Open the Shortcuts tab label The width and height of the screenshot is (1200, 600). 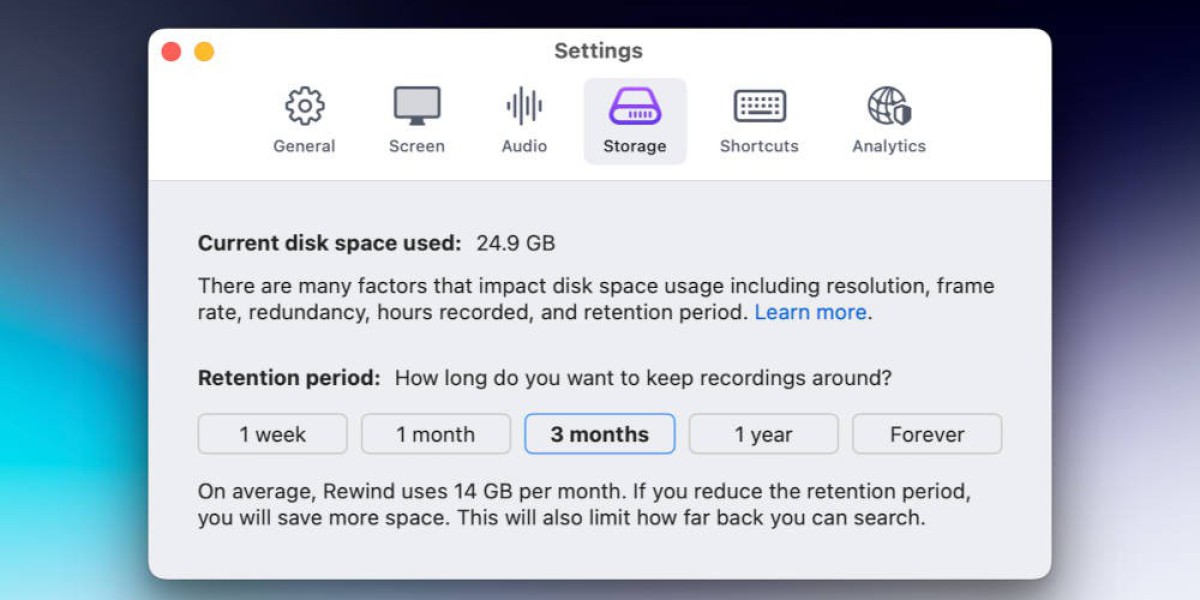click(x=760, y=146)
